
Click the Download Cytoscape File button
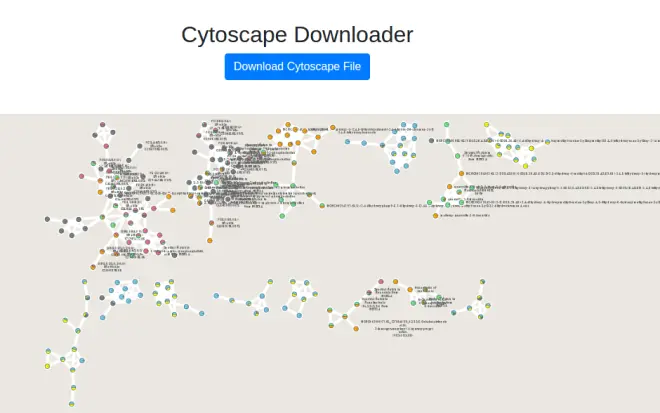click(297, 67)
